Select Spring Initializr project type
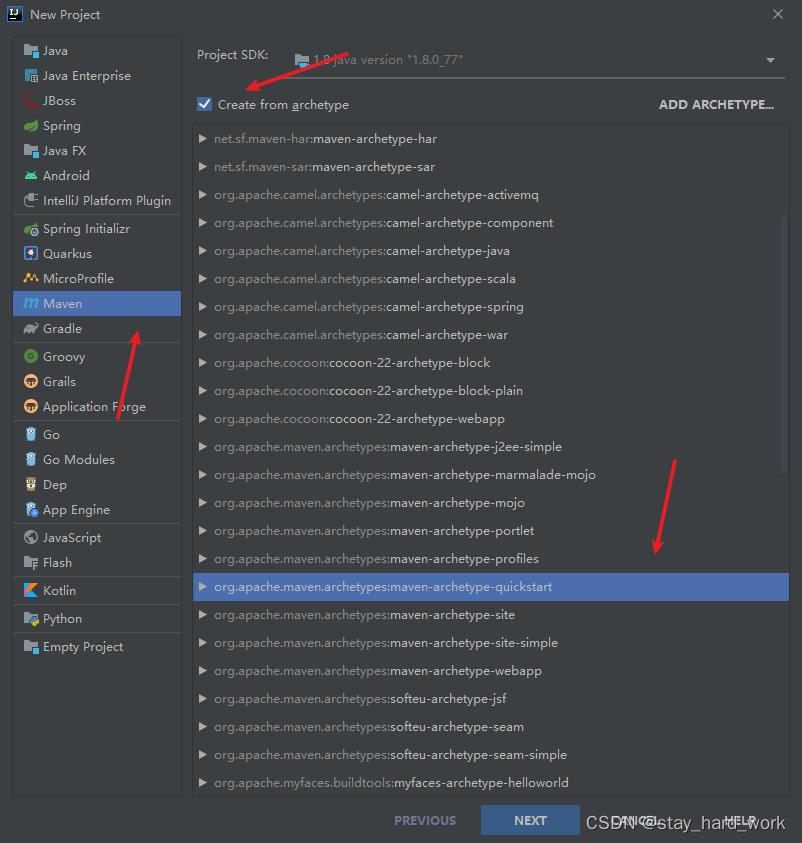This screenshot has height=843, width=802. pyautogui.click(x=97, y=229)
